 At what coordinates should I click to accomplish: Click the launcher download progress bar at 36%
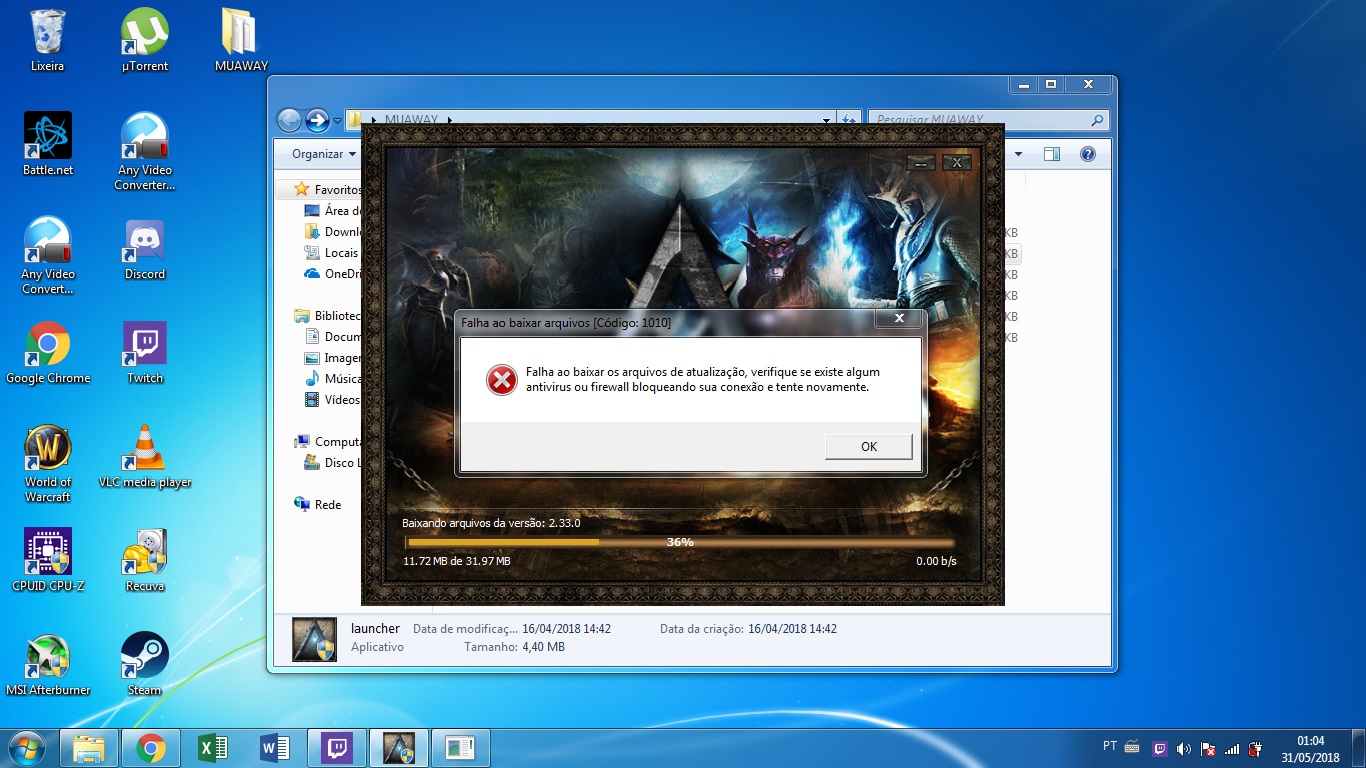pyautogui.click(x=680, y=542)
